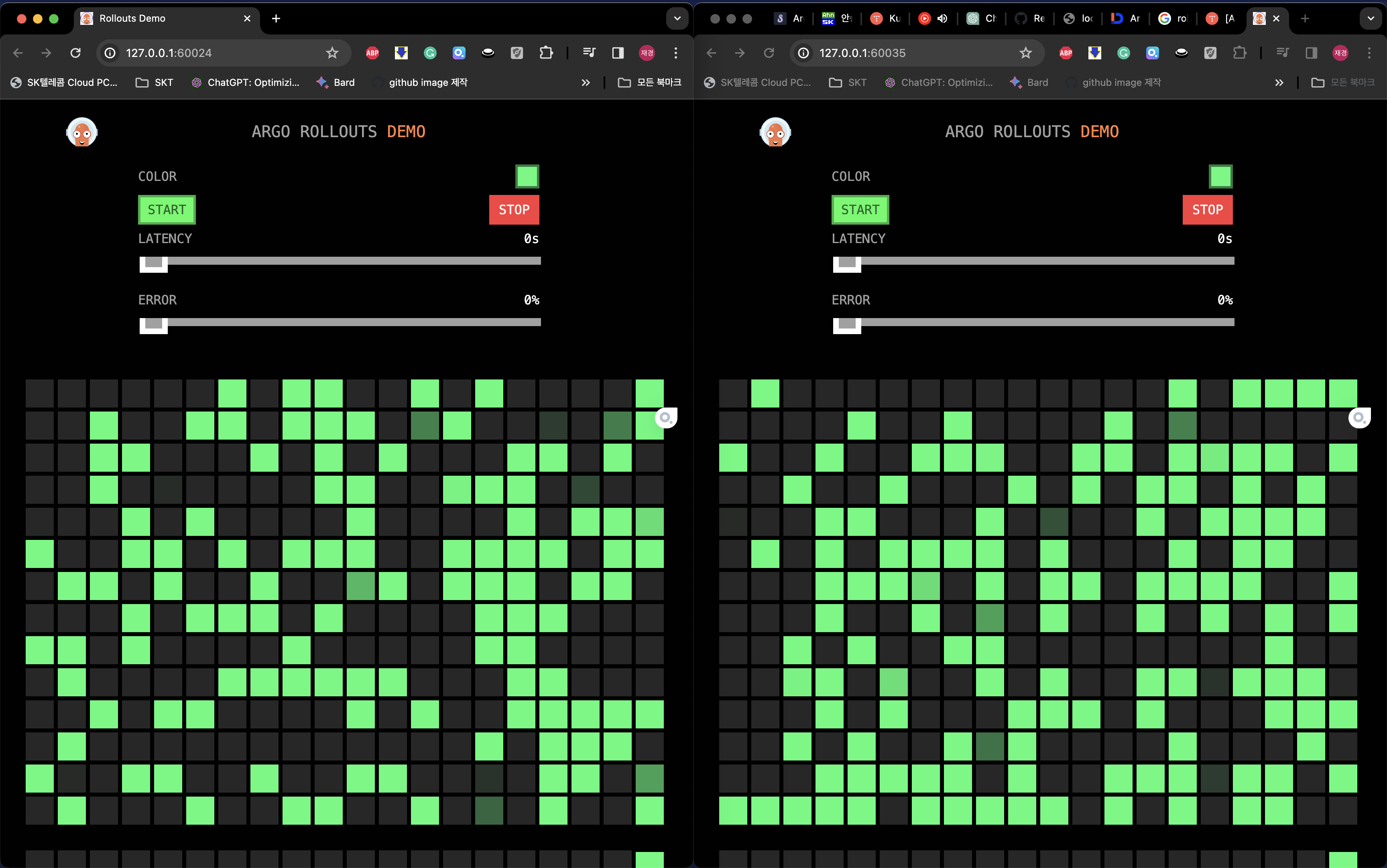Open Bard bookmark in left window
Viewport: 1387px width, 868px height.
pos(336,83)
